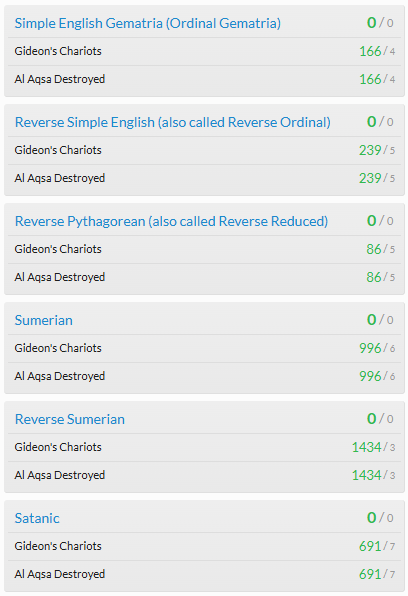Open the Reverse Simple English heading link
408x596 pixels.
[x=173, y=122]
